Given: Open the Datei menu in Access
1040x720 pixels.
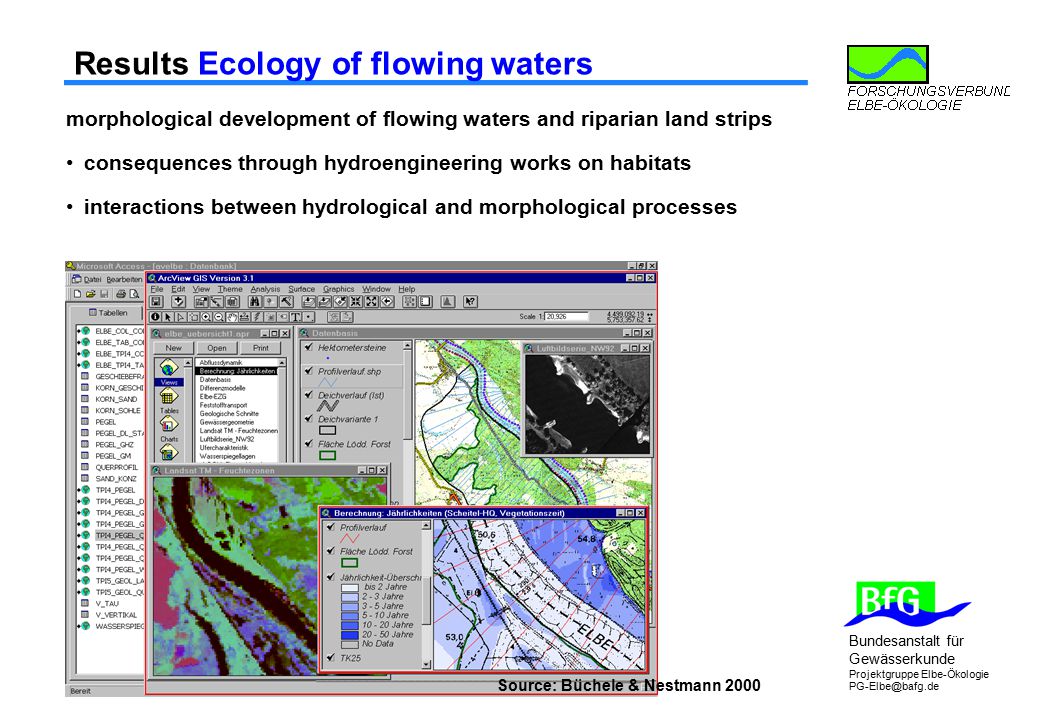Looking at the screenshot, I should [x=93, y=279].
